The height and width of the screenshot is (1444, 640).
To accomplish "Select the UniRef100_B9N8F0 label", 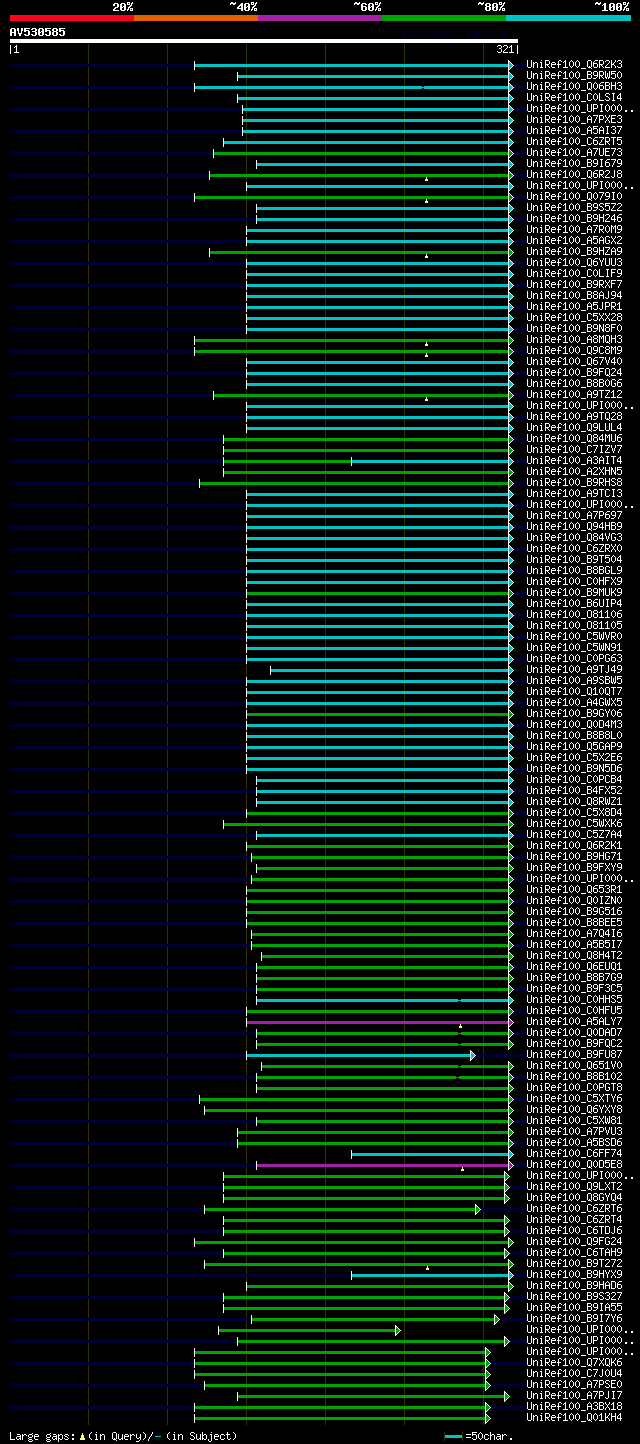I will point(574,329).
